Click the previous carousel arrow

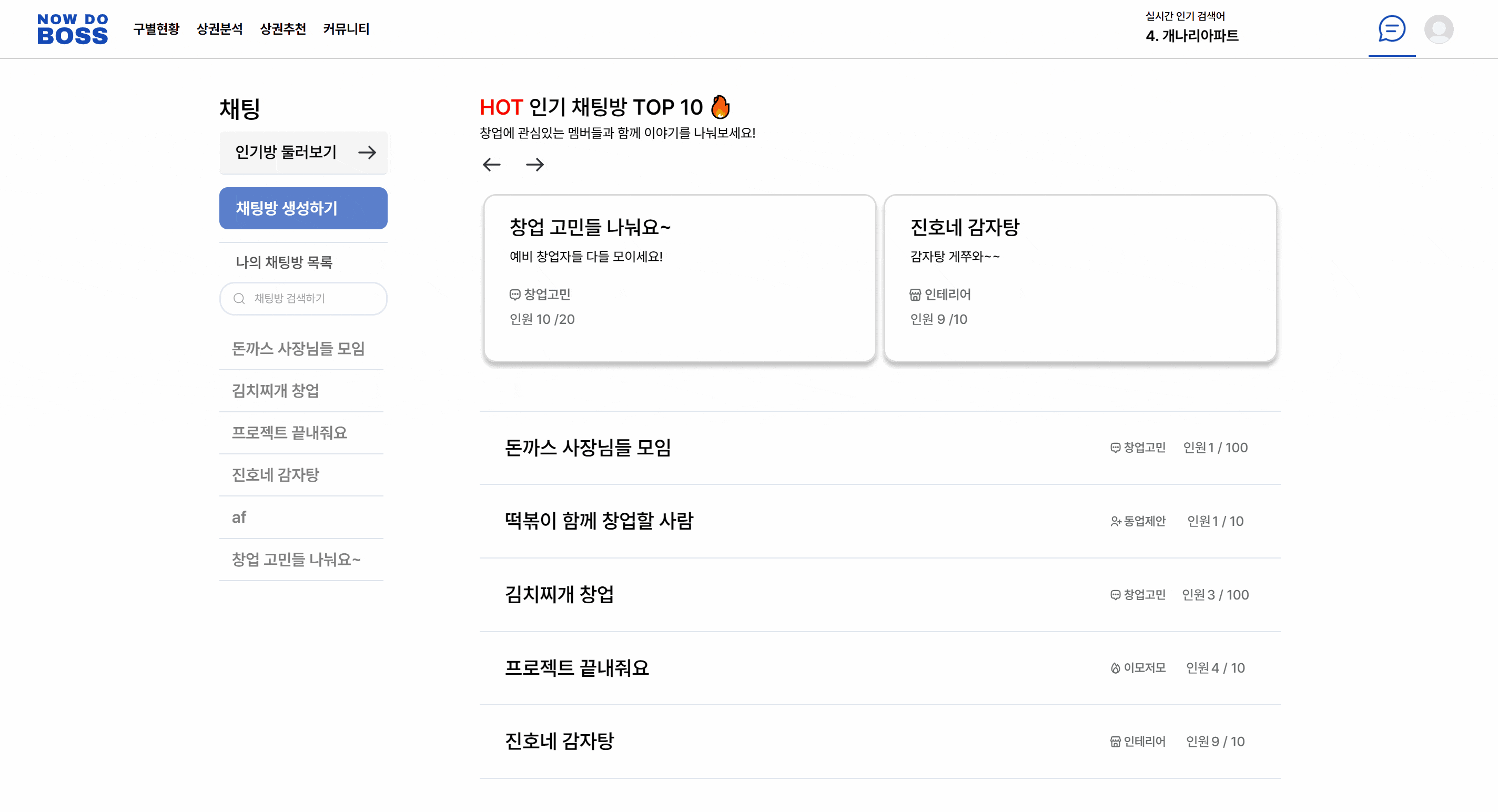pos(491,165)
